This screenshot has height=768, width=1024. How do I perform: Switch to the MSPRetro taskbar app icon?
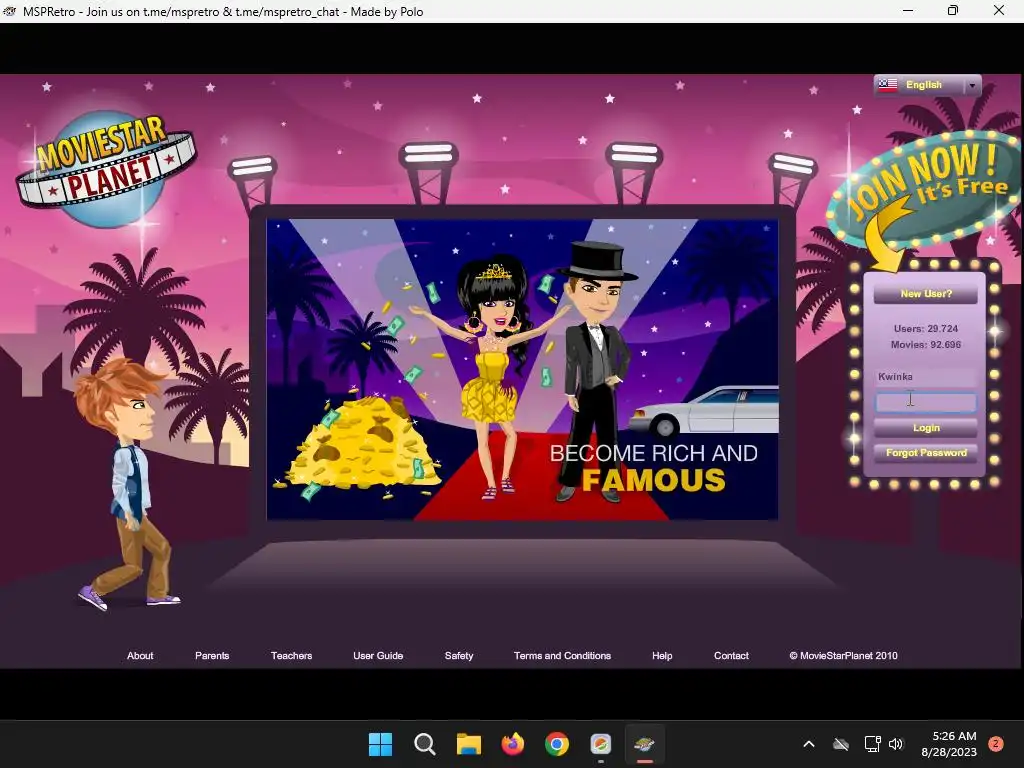point(645,744)
